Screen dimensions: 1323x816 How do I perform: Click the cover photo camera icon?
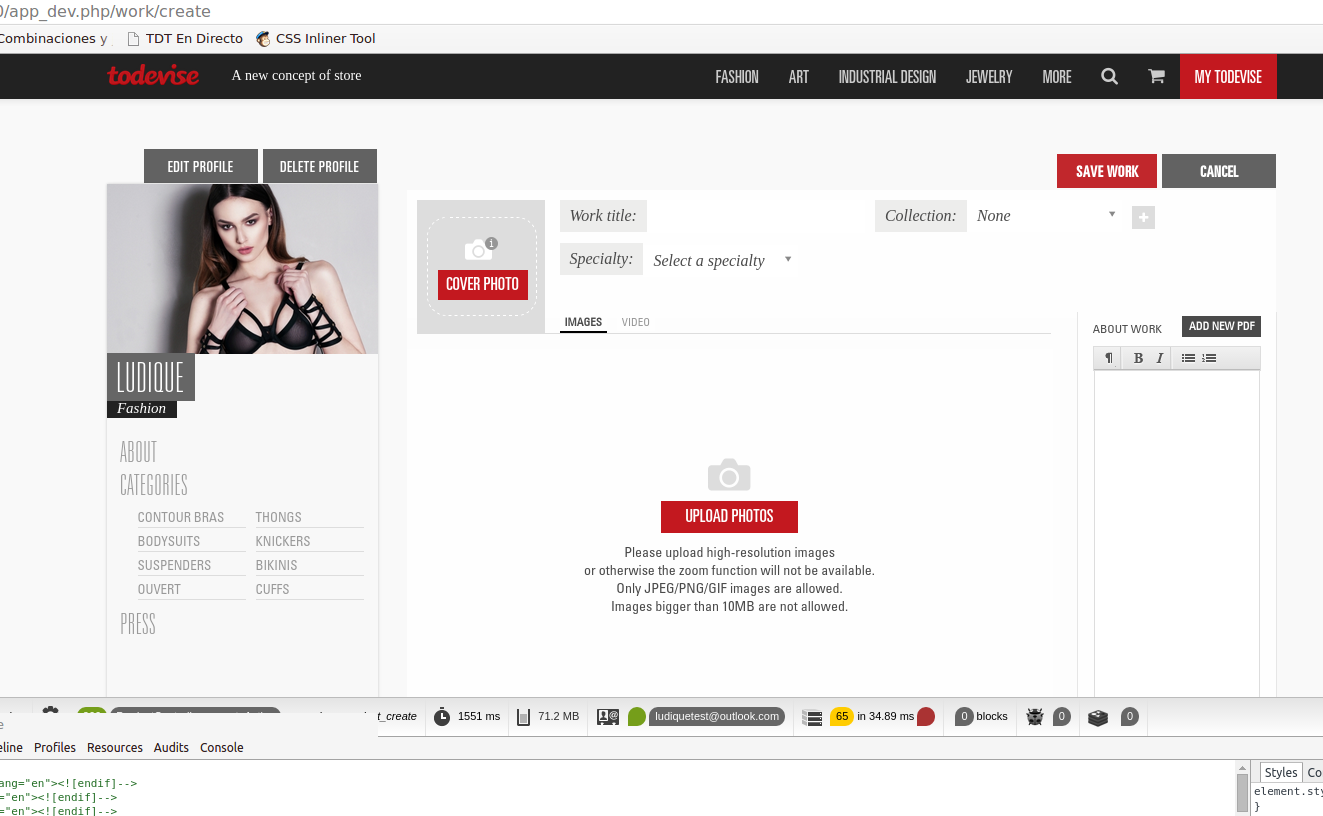[x=480, y=248]
